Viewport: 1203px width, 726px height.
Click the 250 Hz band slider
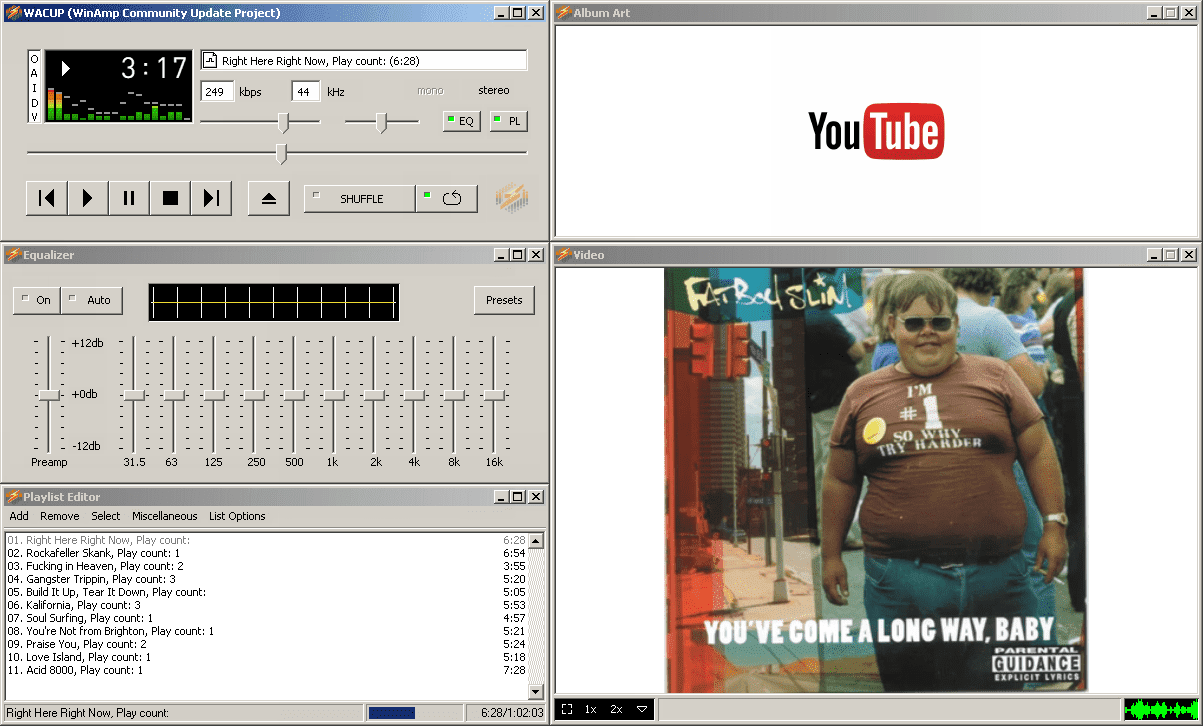pyautogui.click(x=254, y=395)
